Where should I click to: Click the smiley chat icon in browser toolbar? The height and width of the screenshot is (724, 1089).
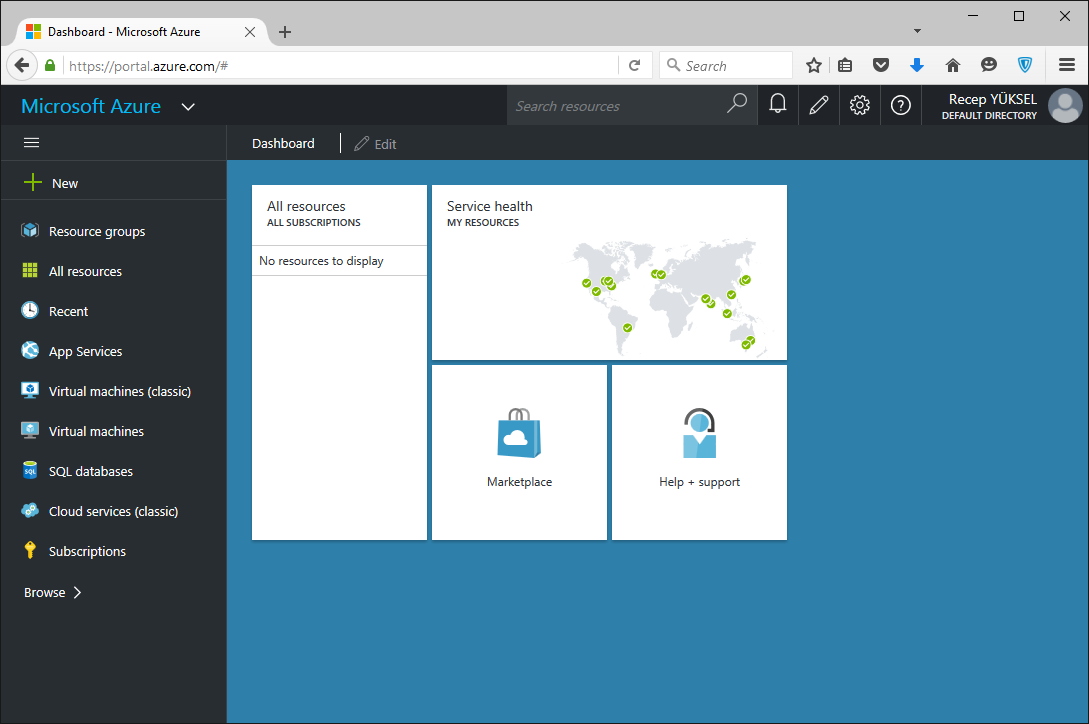[x=989, y=65]
